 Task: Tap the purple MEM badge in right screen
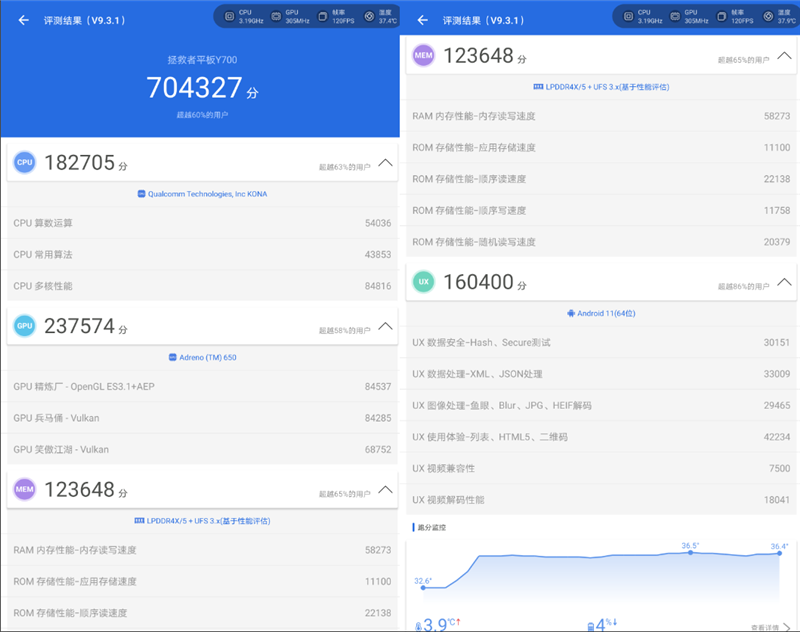click(423, 55)
